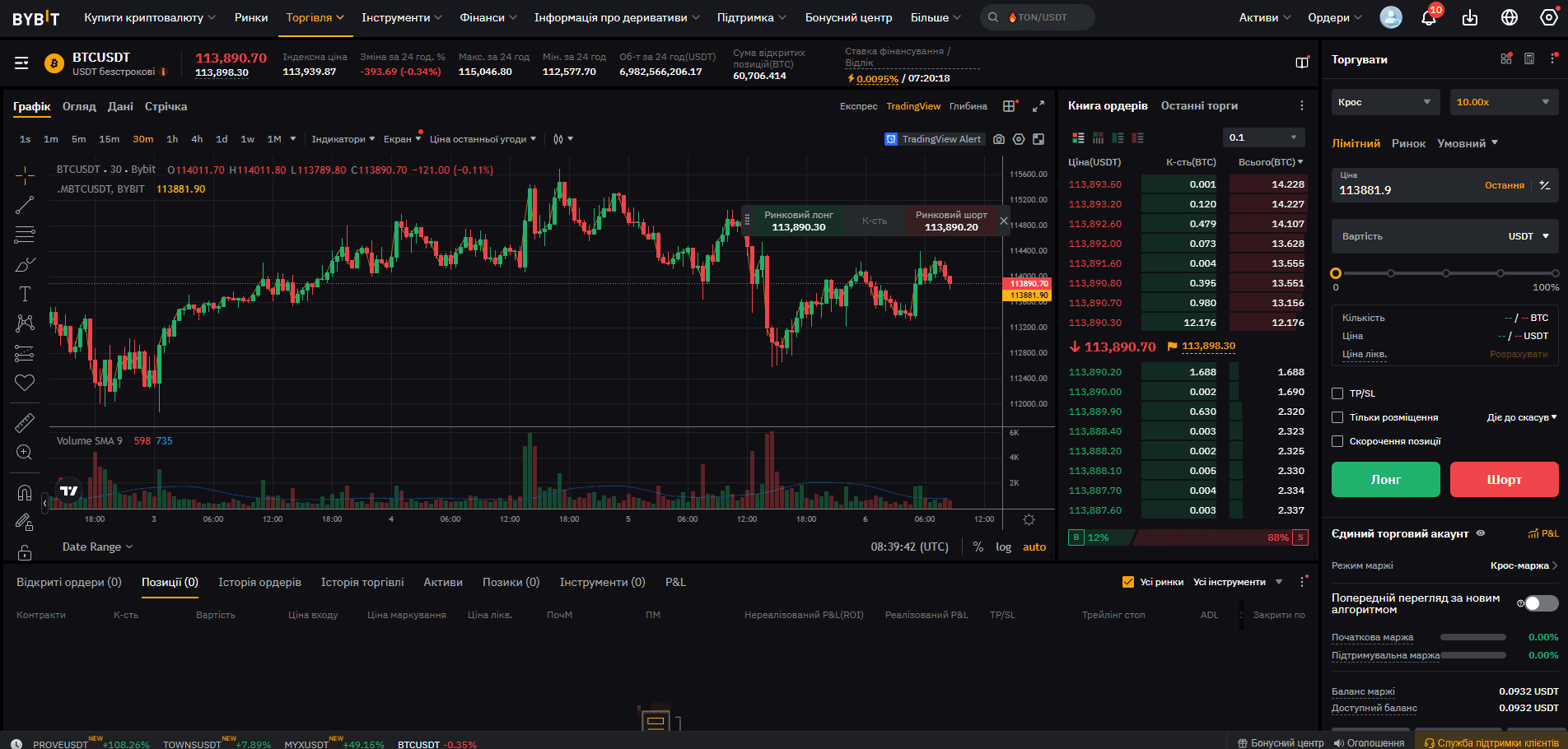Screen dimensions: 1568x749
Task: Add chart to favorites heart icon
Action: tap(25, 383)
